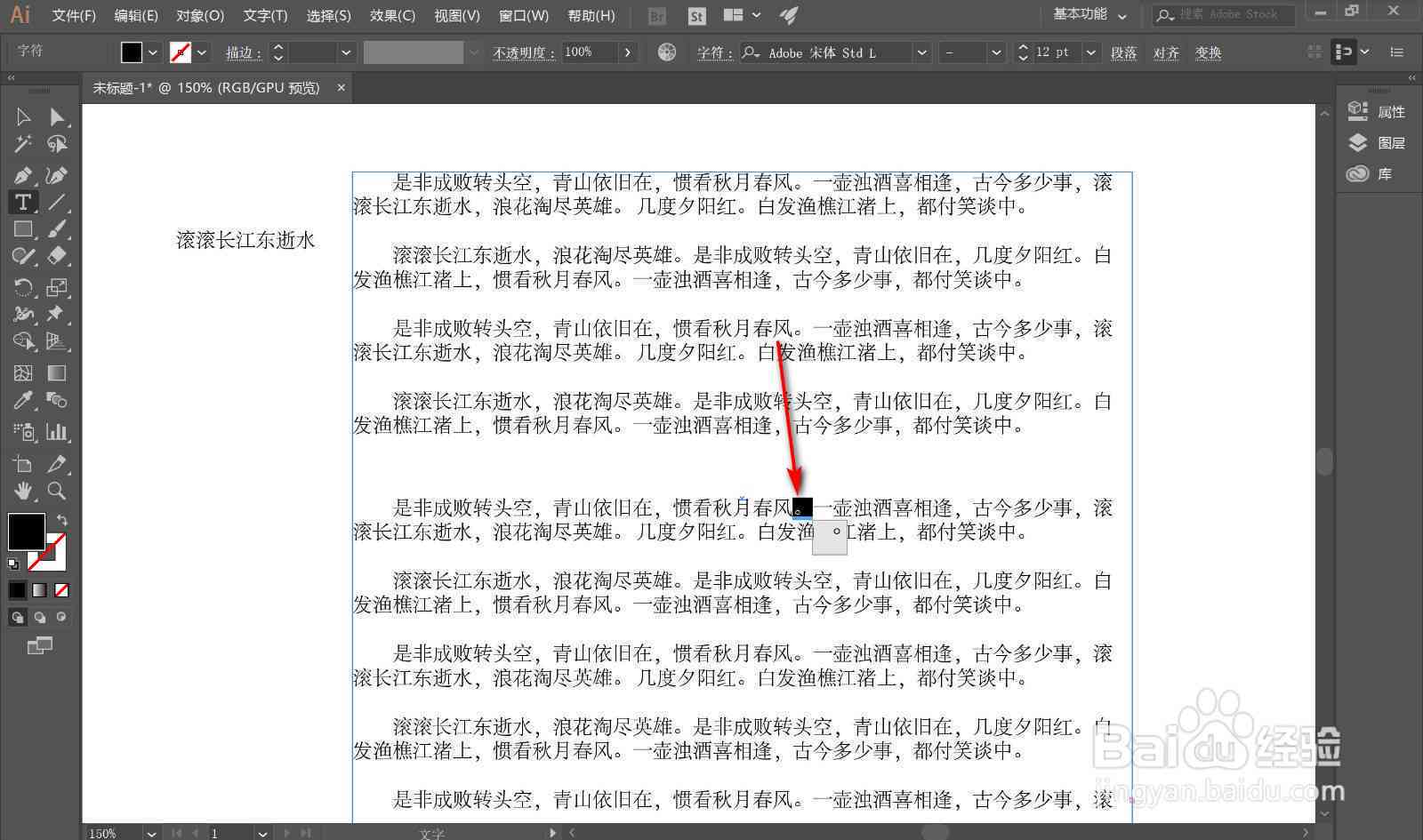
Task: Select the Rotate tool
Action: pyautogui.click(x=23, y=287)
